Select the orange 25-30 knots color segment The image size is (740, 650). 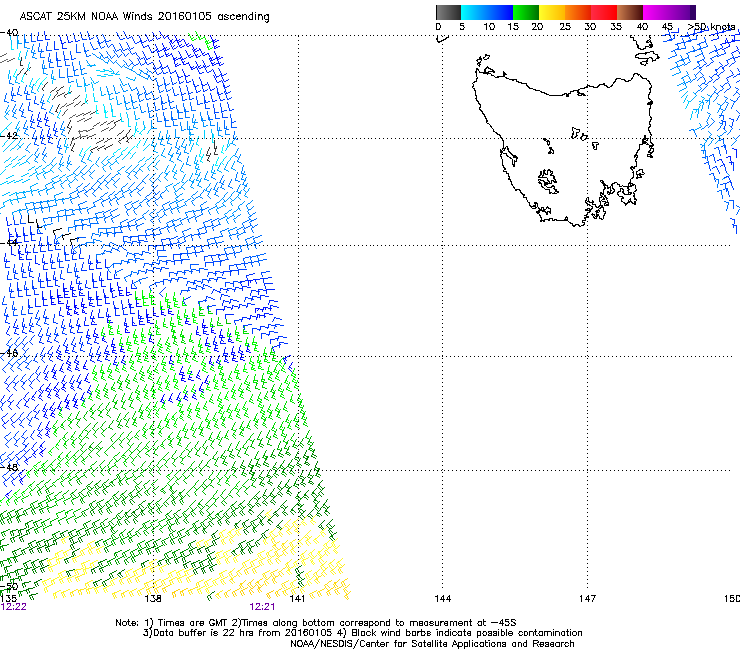[578, 12]
